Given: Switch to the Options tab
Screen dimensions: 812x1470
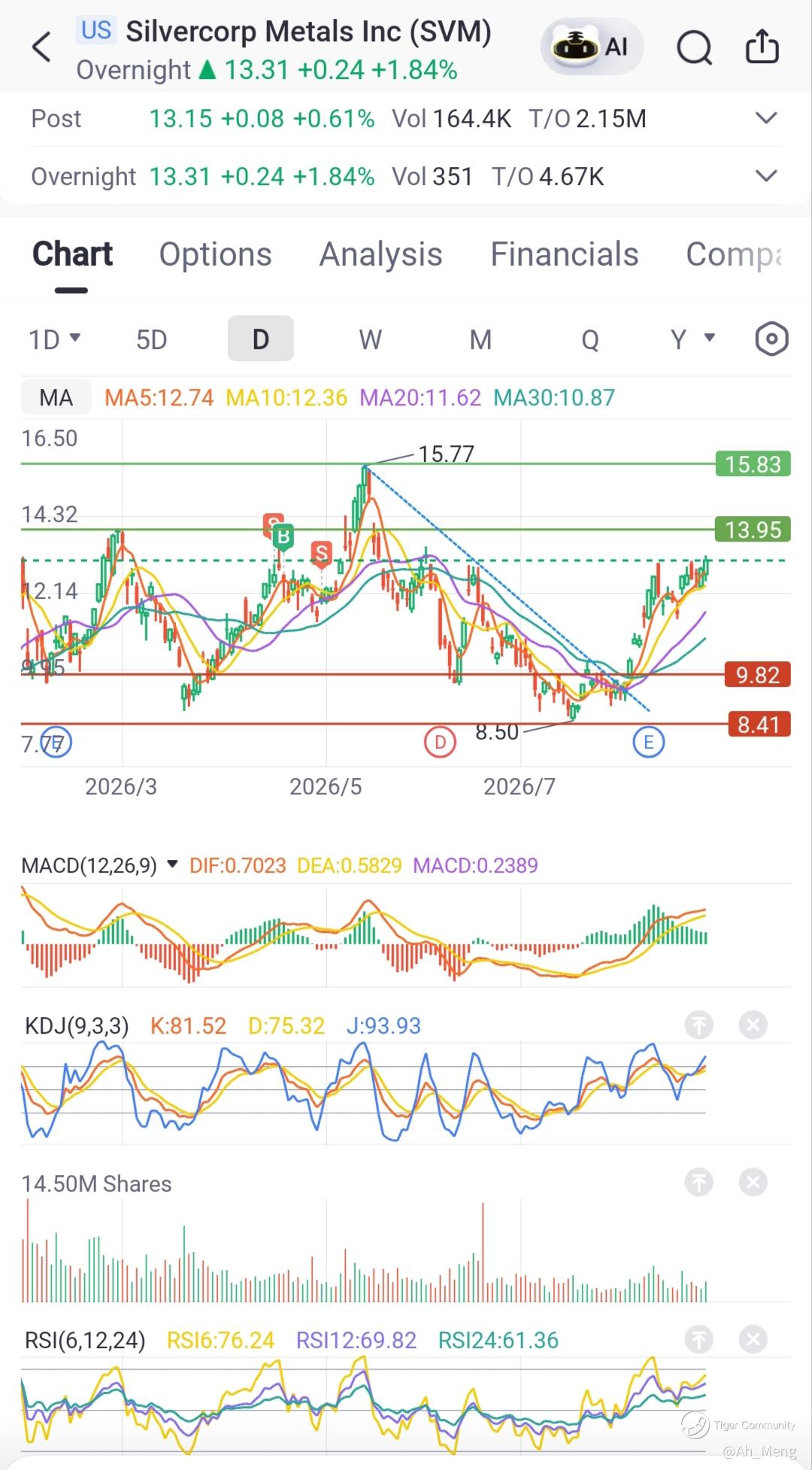Looking at the screenshot, I should 215,254.
